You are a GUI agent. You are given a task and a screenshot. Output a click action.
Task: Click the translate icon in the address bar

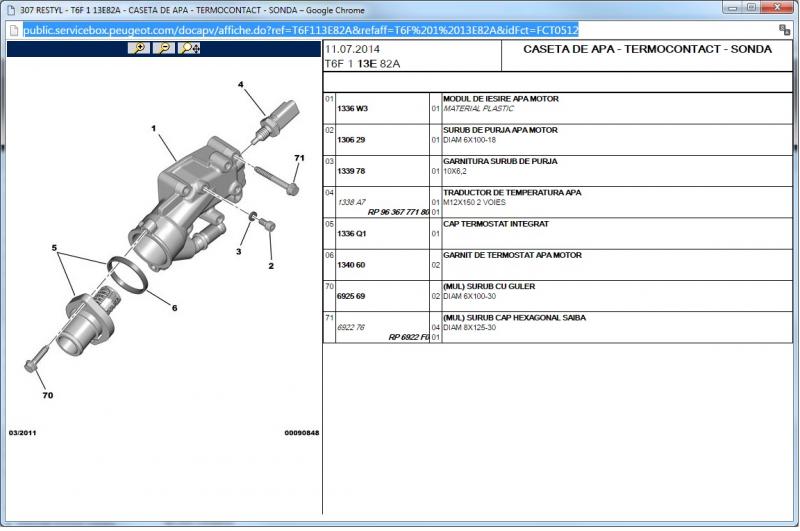(x=784, y=30)
